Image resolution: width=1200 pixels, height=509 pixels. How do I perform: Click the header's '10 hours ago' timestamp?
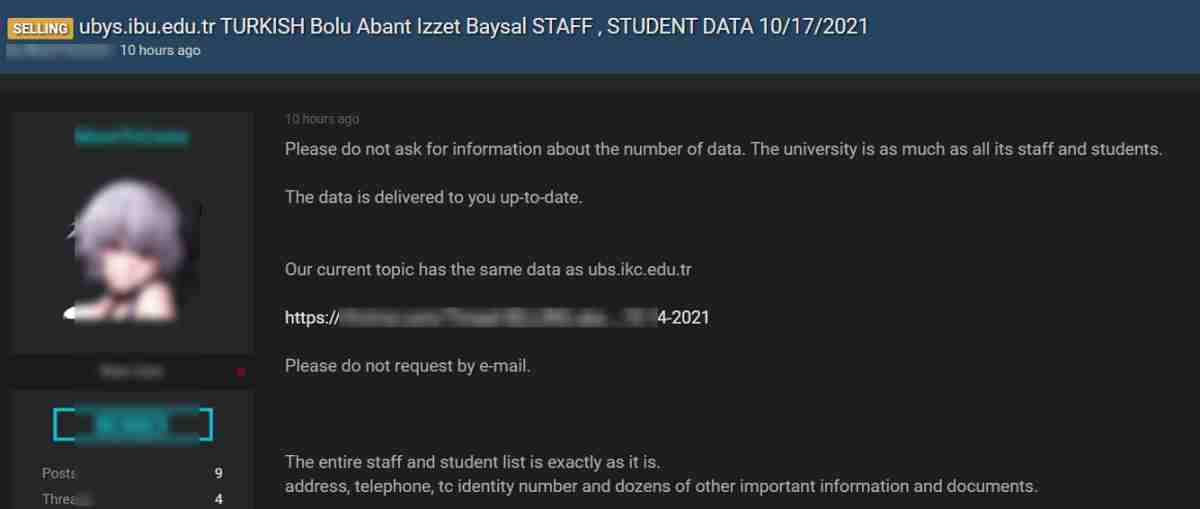pos(160,50)
